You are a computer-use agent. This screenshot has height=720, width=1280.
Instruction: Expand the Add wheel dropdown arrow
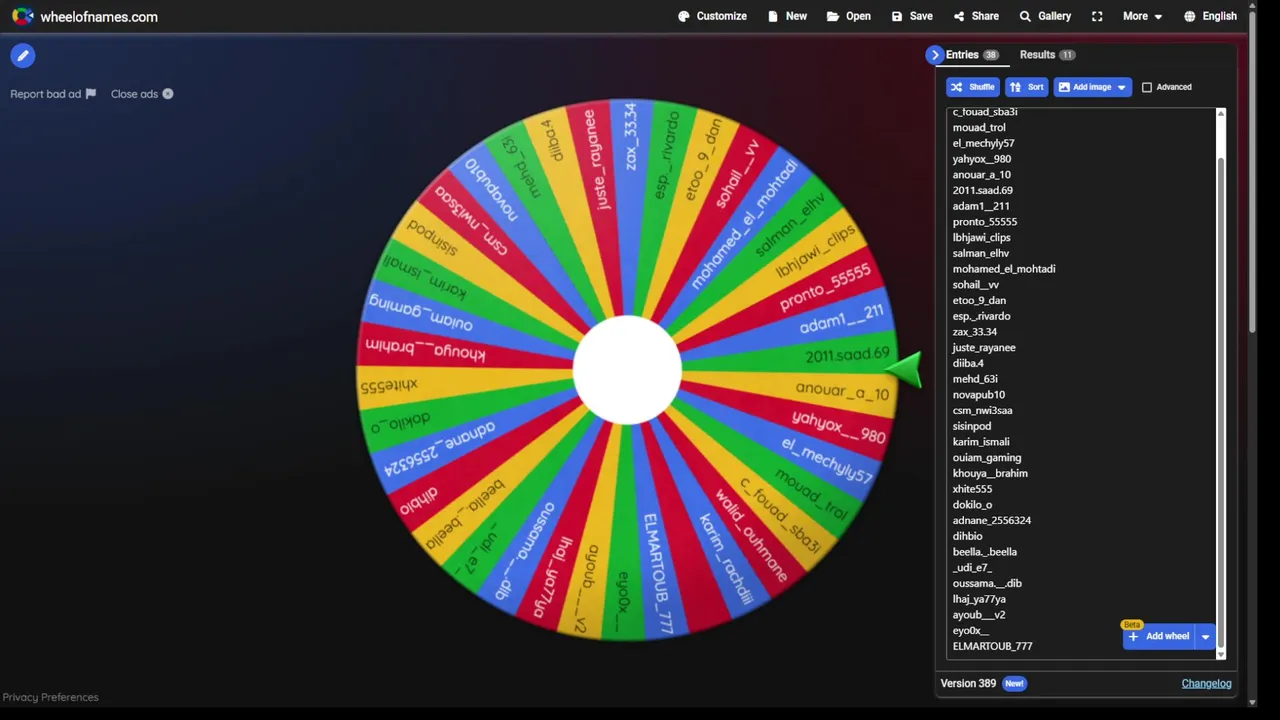click(1205, 636)
